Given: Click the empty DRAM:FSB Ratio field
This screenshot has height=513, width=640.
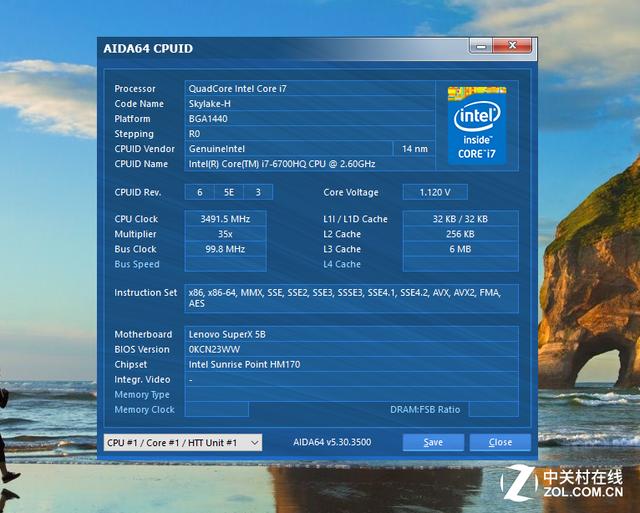Looking at the screenshot, I should 494,409.
